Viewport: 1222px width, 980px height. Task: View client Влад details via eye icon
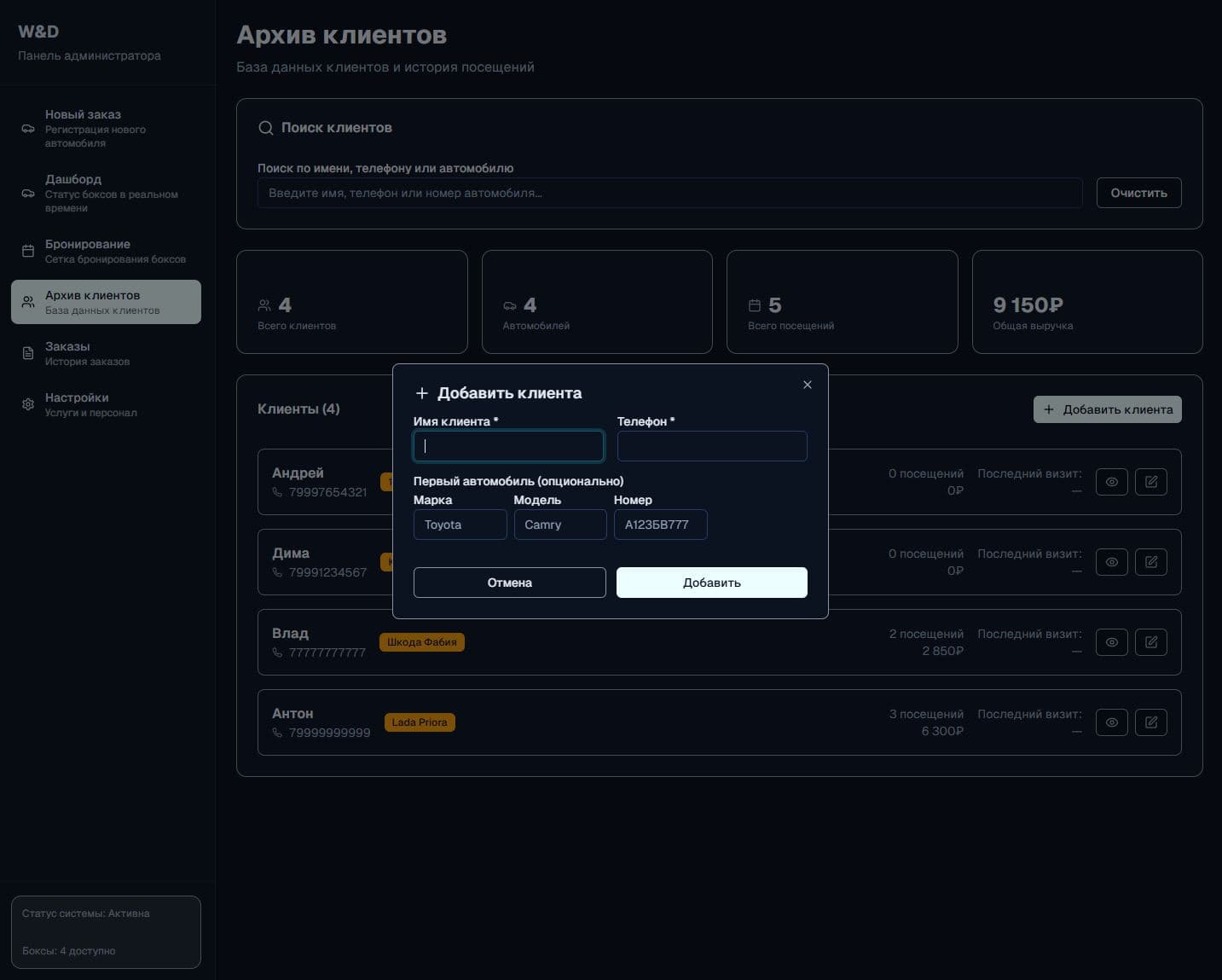click(1111, 642)
